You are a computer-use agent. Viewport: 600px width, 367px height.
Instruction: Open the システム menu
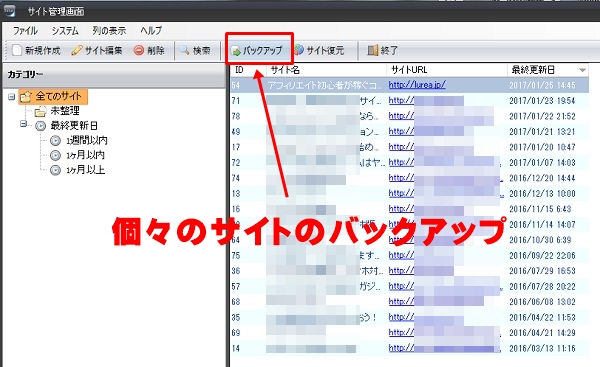click(65, 31)
